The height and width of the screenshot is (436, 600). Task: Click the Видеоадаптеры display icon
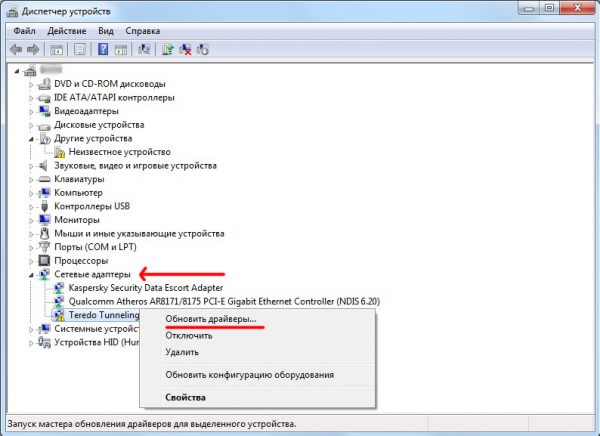(x=44, y=111)
